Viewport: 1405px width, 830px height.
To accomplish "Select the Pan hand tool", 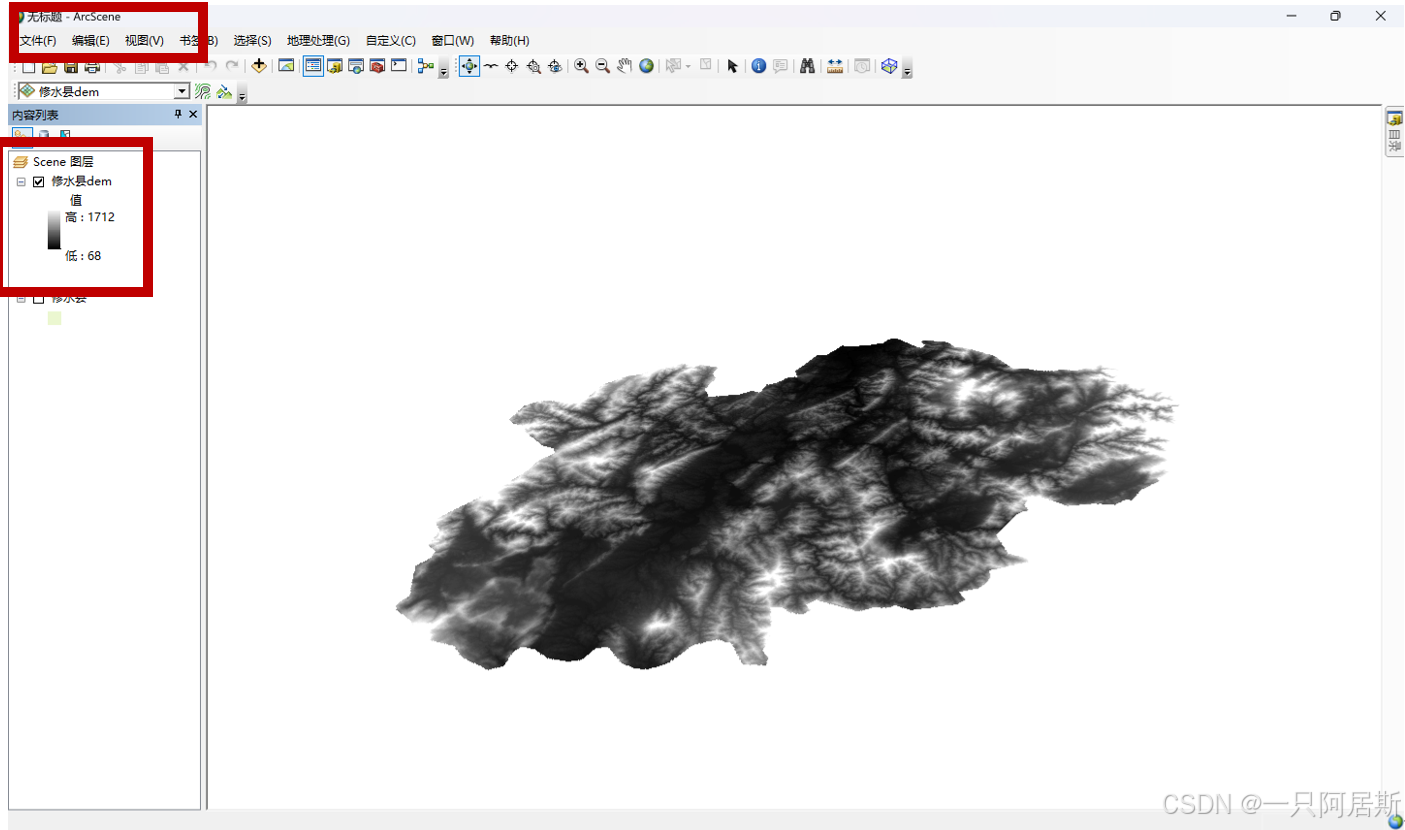I will point(624,66).
